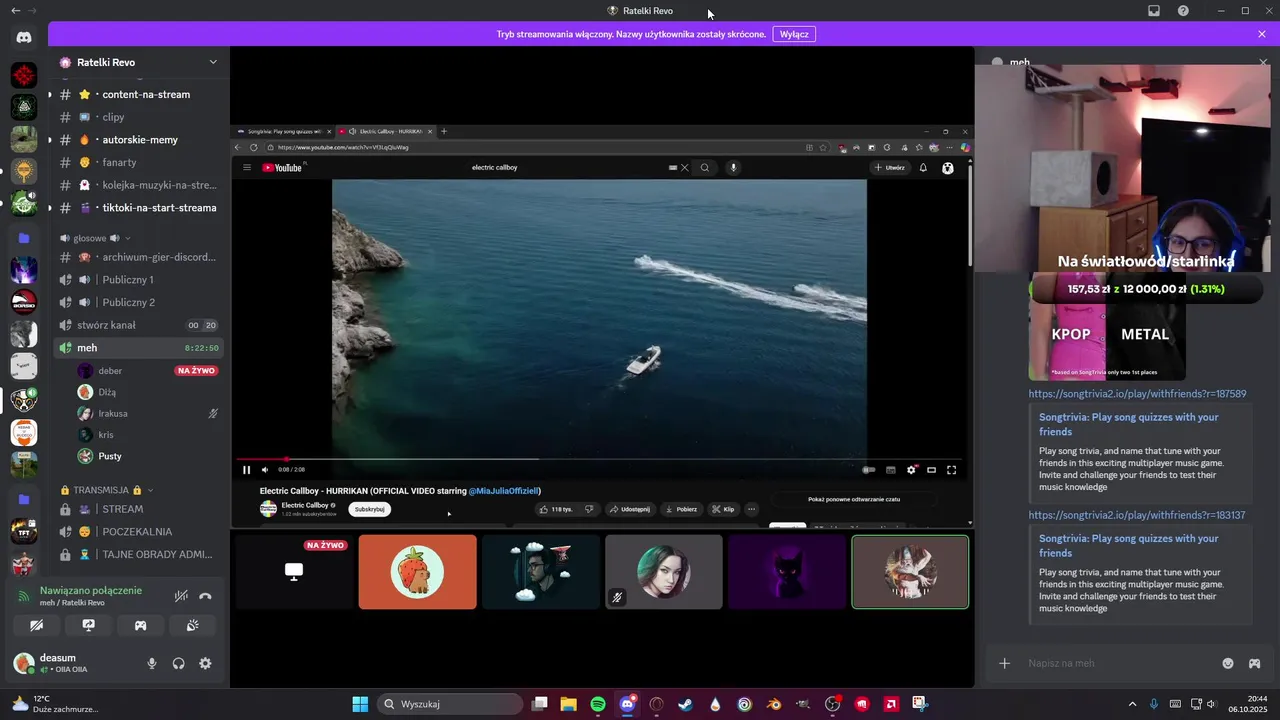Open Discord direct messages home icon
This screenshot has height=720, width=1280.
click(x=24, y=37)
